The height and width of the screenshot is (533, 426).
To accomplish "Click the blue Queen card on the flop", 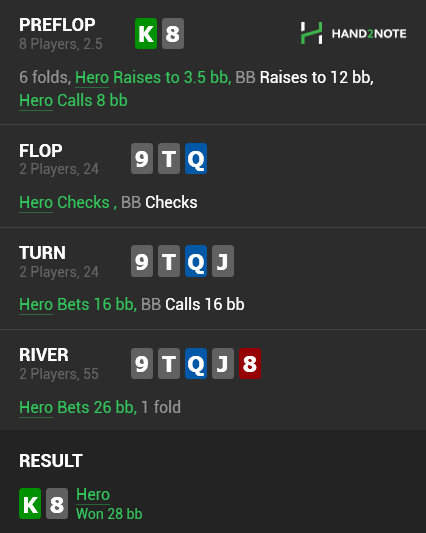I will (196, 158).
